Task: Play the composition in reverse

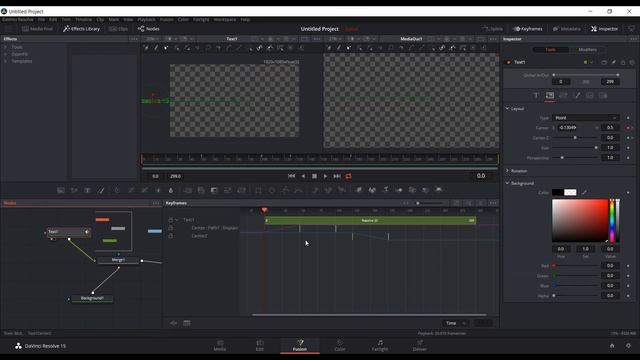Action: (x=303, y=176)
